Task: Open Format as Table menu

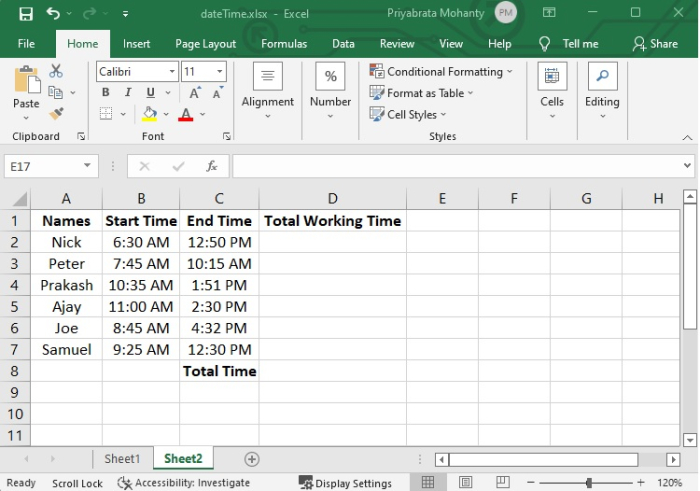Action: coord(421,93)
